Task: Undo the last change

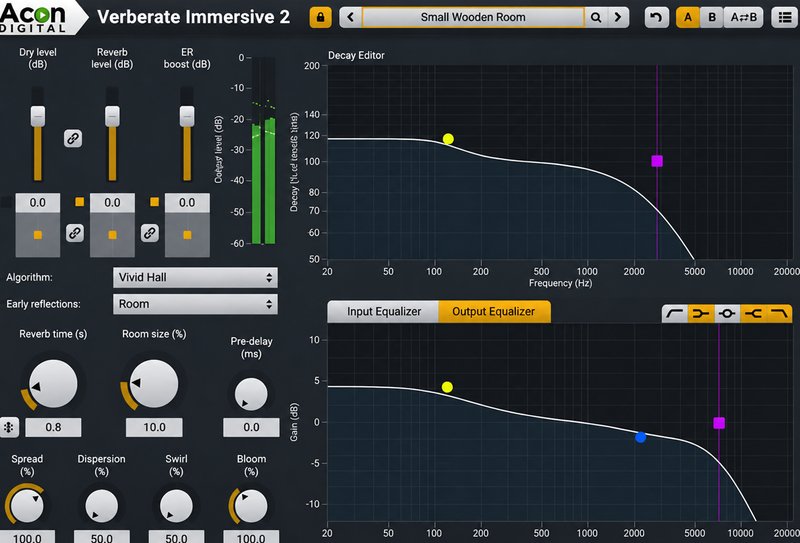Action: click(x=657, y=17)
